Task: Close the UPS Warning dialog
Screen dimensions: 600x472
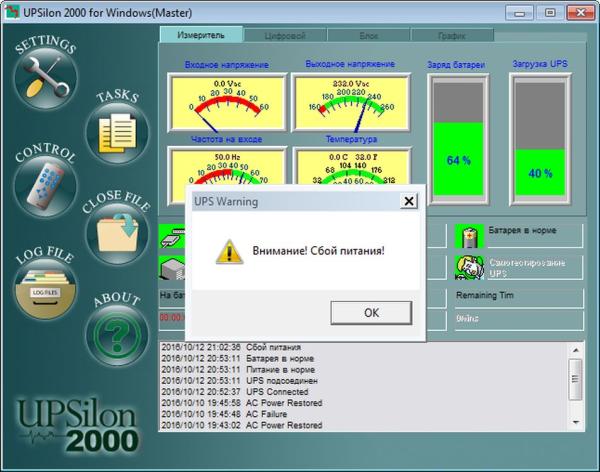Action: tap(409, 201)
